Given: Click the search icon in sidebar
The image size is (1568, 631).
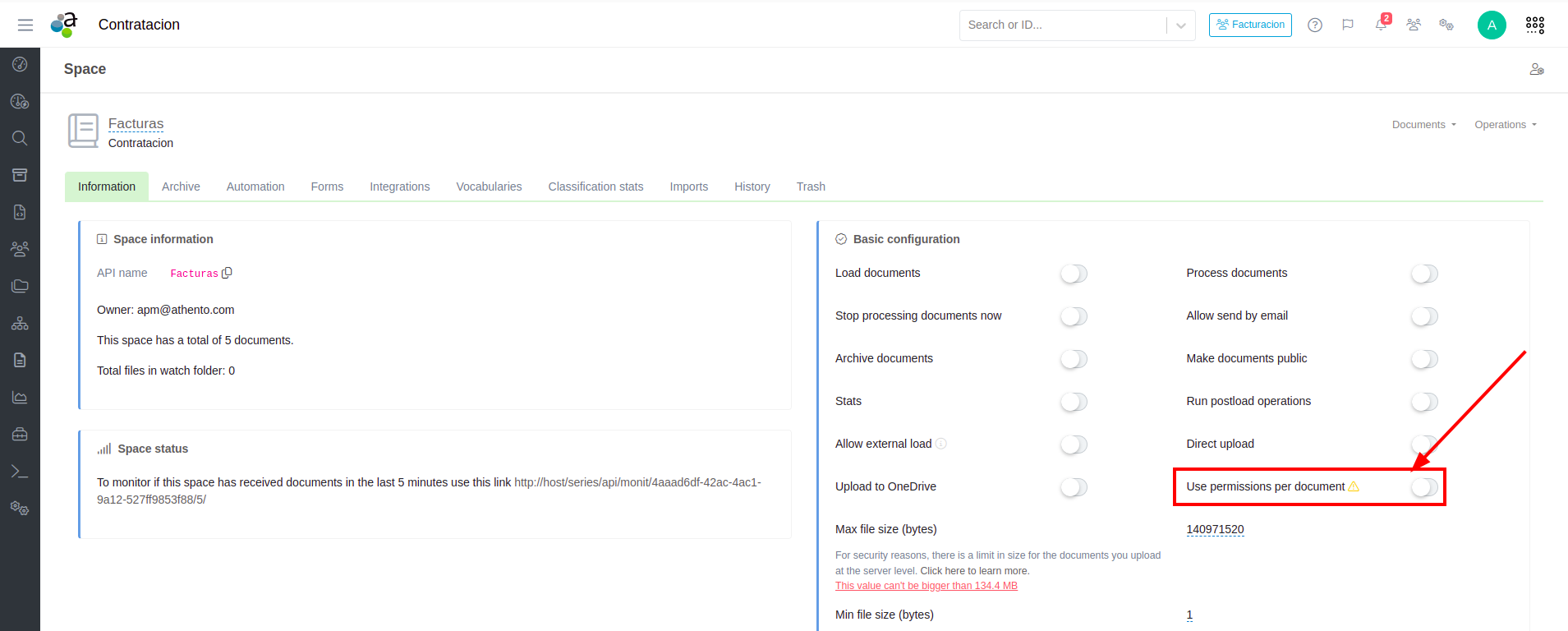Looking at the screenshot, I should [20, 138].
